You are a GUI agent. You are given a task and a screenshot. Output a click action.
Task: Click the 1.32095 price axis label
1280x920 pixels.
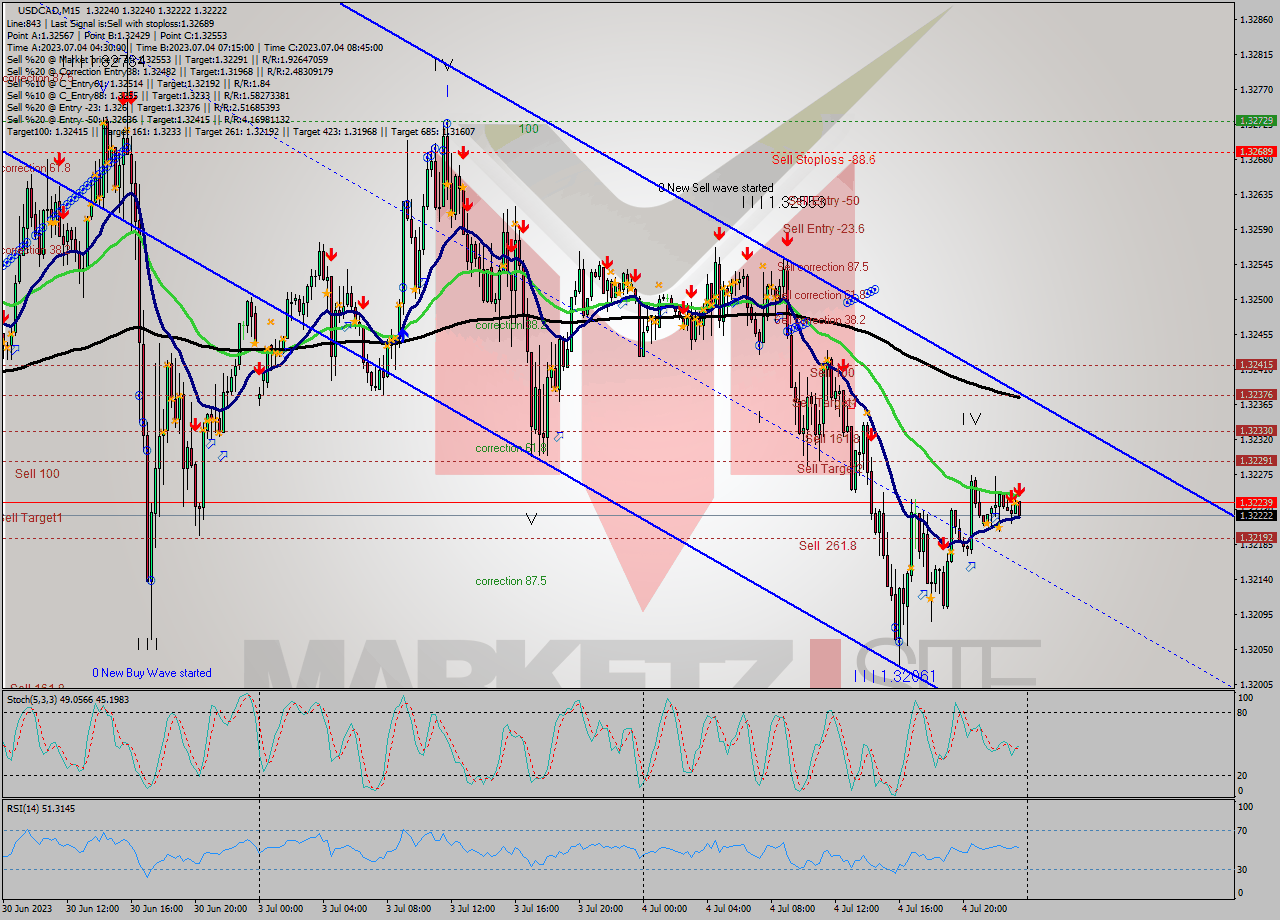pyautogui.click(x=1255, y=615)
